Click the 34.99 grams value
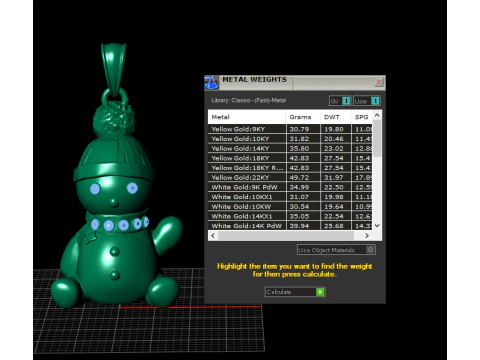This screenshot has height=360, width=480. [299, 187]
